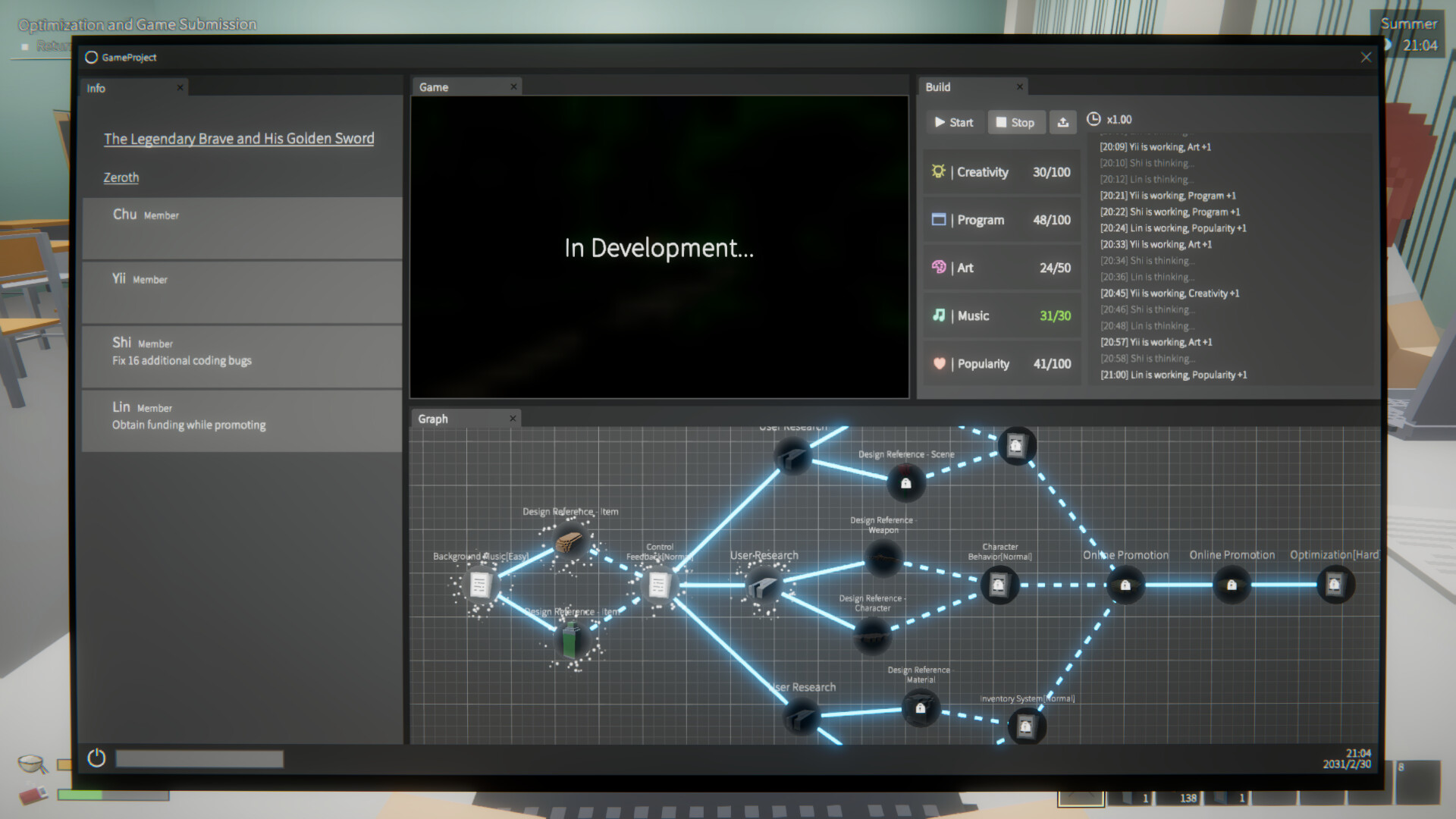
Task: Click the Program window icon
Action: (938, 220)
